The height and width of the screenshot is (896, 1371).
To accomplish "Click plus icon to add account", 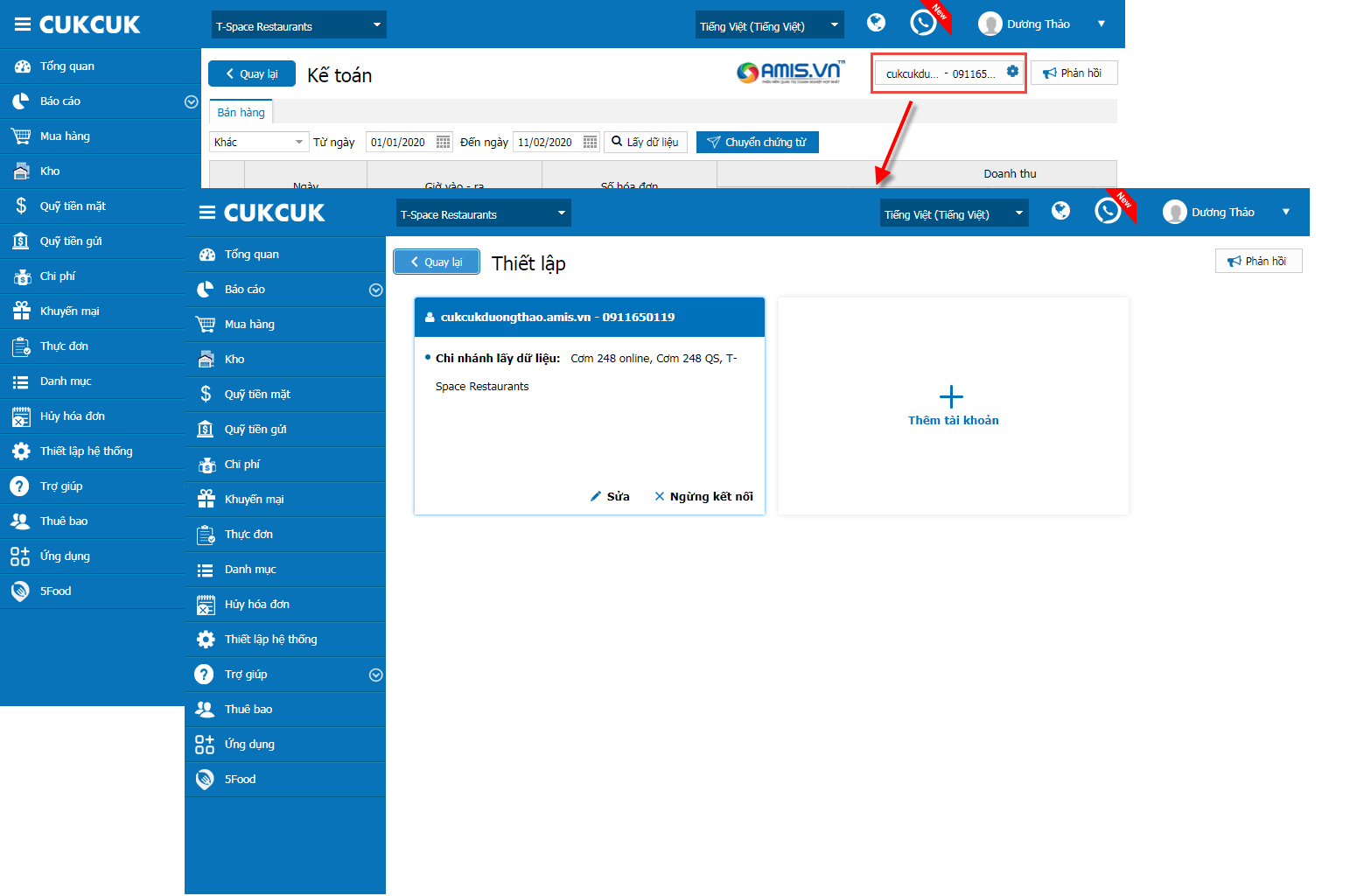I will [x=951, y=397].
